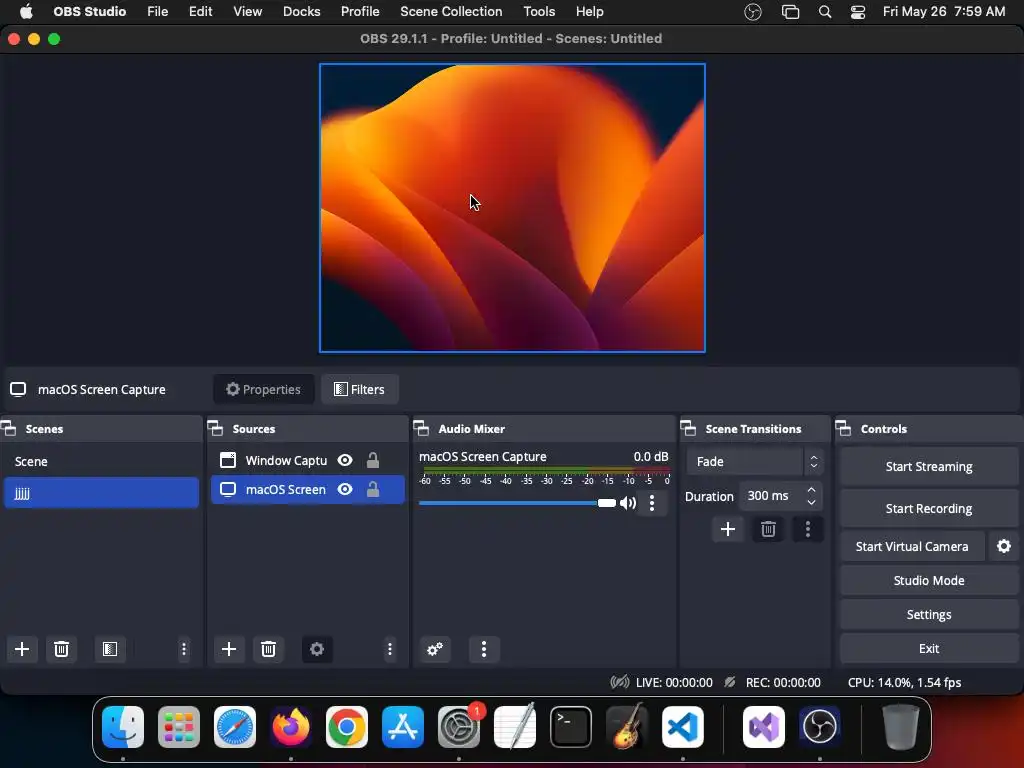Open advanced audio properties gears icon

pyautogui.click(x=435, y=649)
